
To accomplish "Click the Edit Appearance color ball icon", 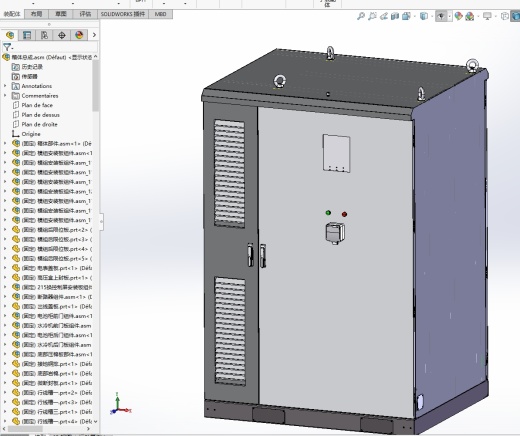I will tap(459, 16).
